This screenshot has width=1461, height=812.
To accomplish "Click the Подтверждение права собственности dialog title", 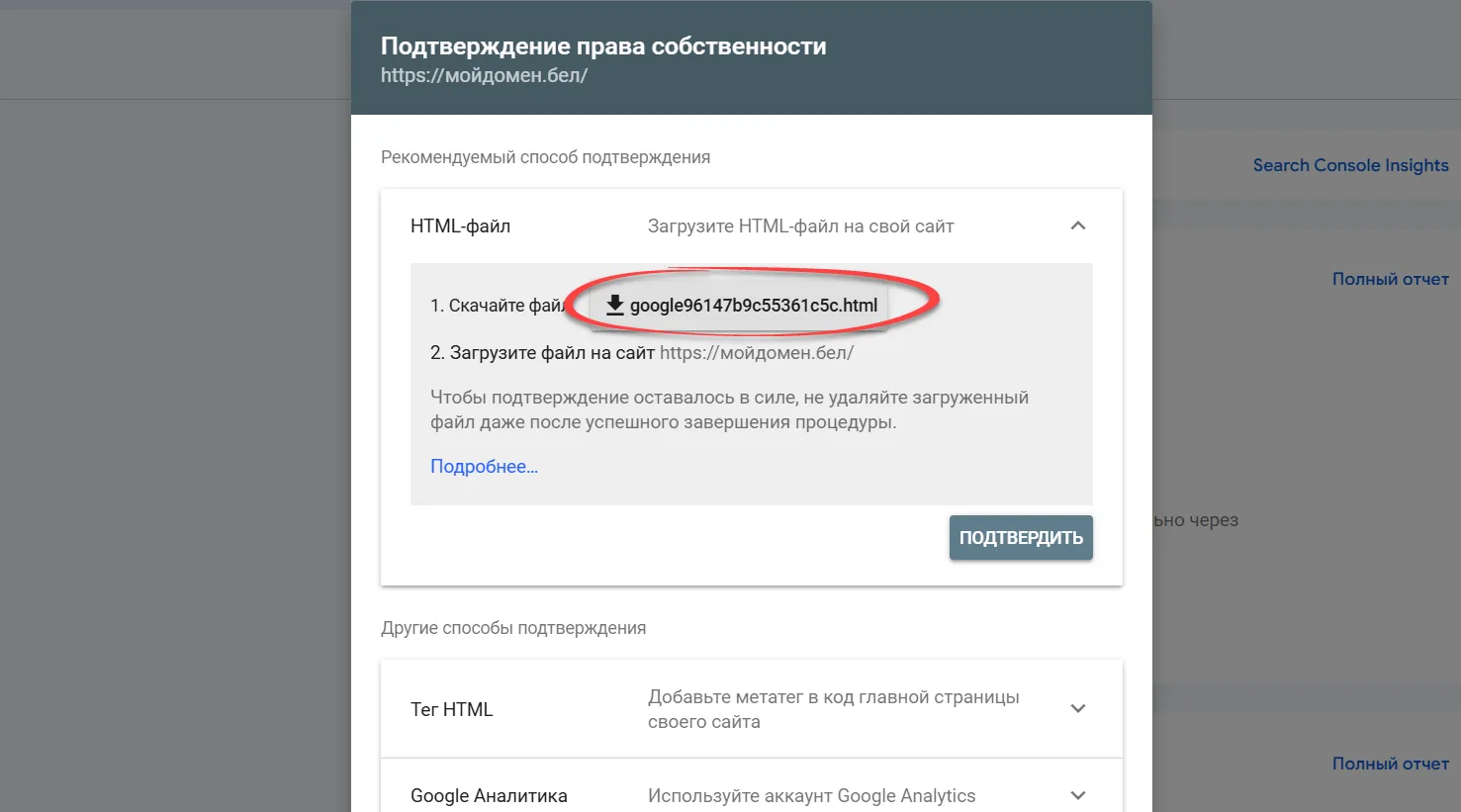I will pyautogui.click(x=603, y=46).
